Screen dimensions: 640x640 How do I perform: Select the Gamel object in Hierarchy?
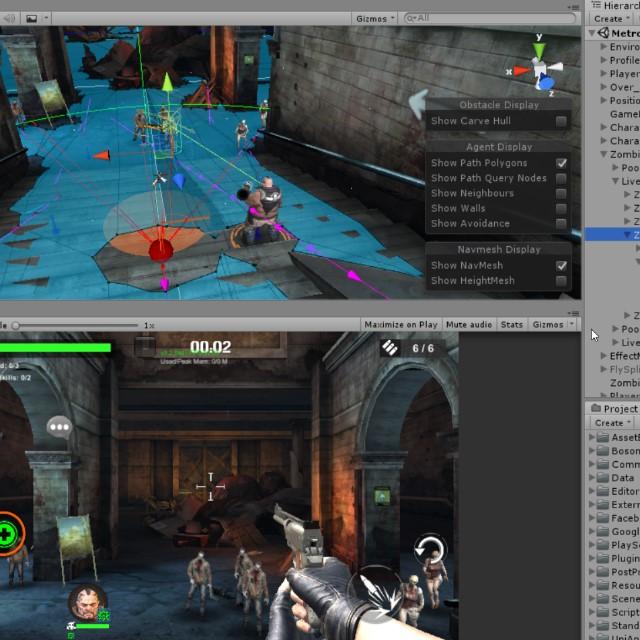[624, 114]
